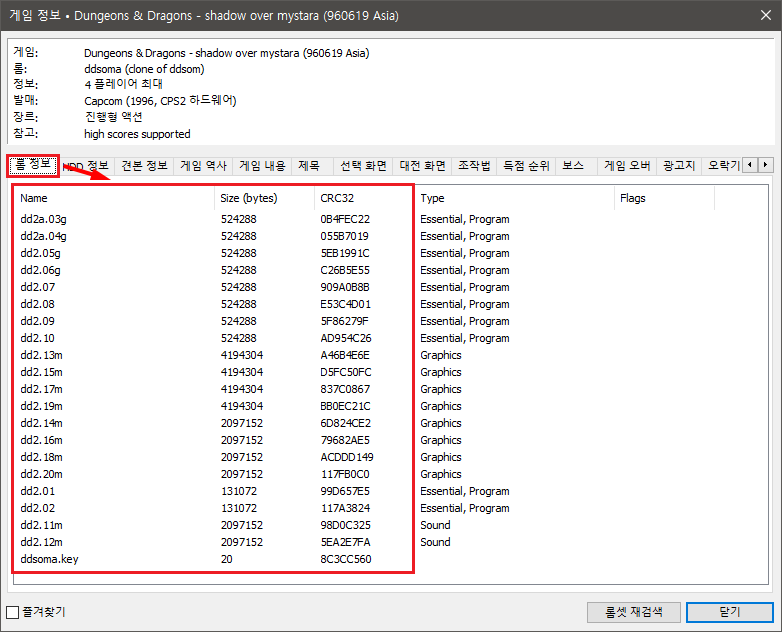
Task: Click the 4 플레이어 최대 text
Action: (123, 84)
